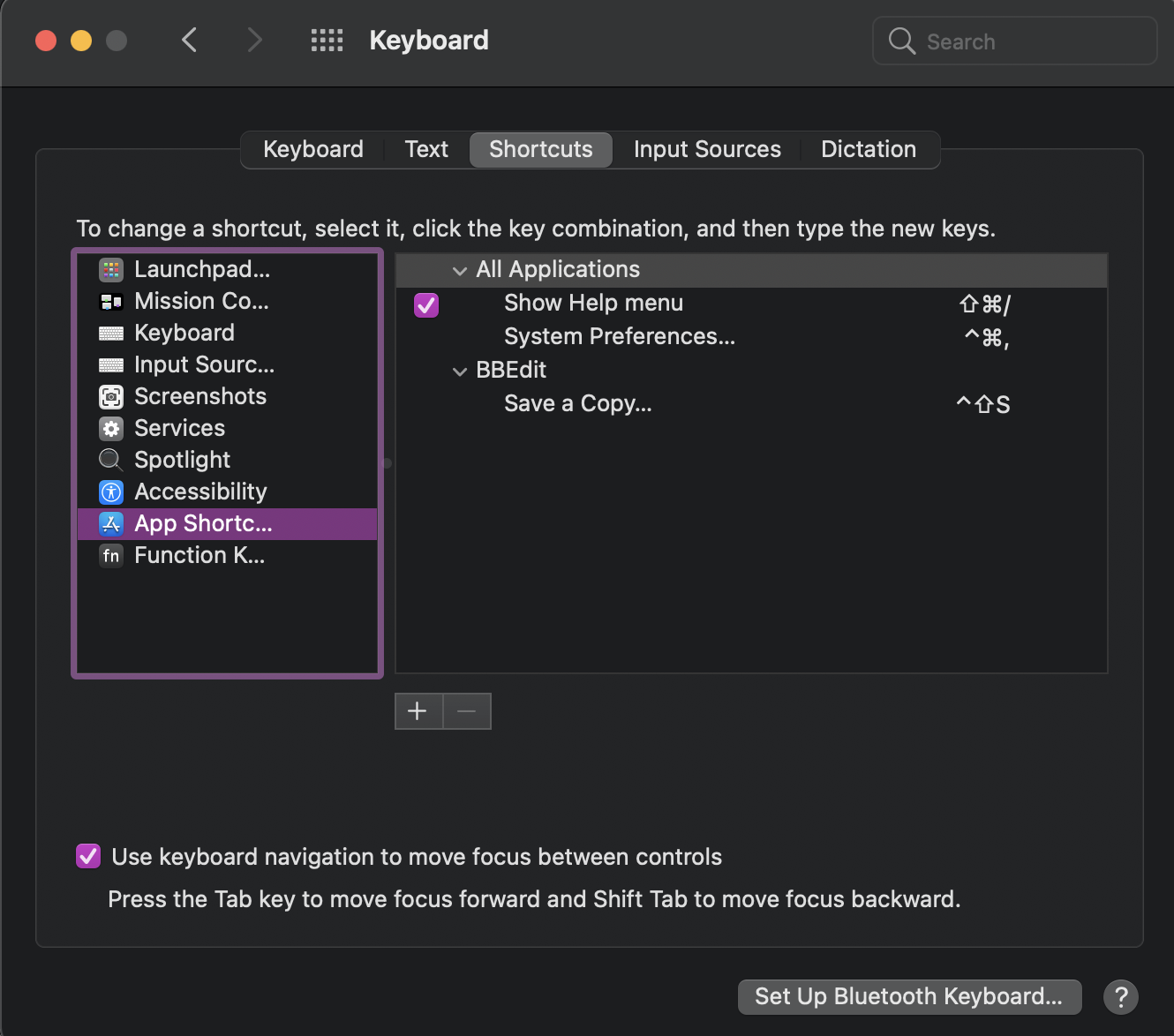Viewport: 1174px width, 1036px height.
Task: Click the help question mark button
Action: (1120, 997)
